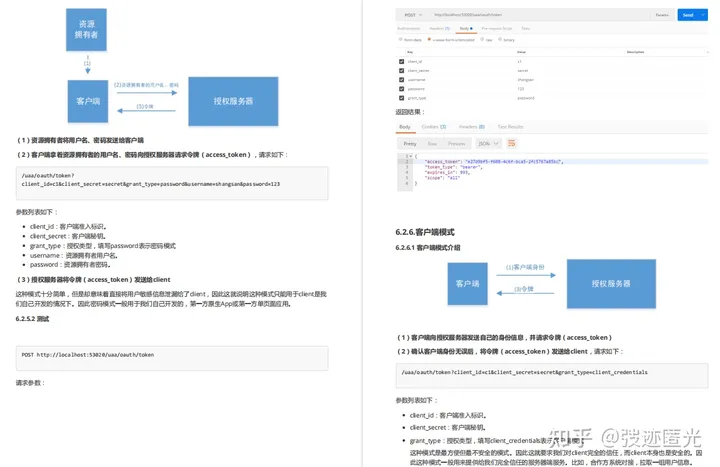Viewport: 720px width, 467px height.
Task: Click the "expires_in" line in response
Action: pos(447,172)
